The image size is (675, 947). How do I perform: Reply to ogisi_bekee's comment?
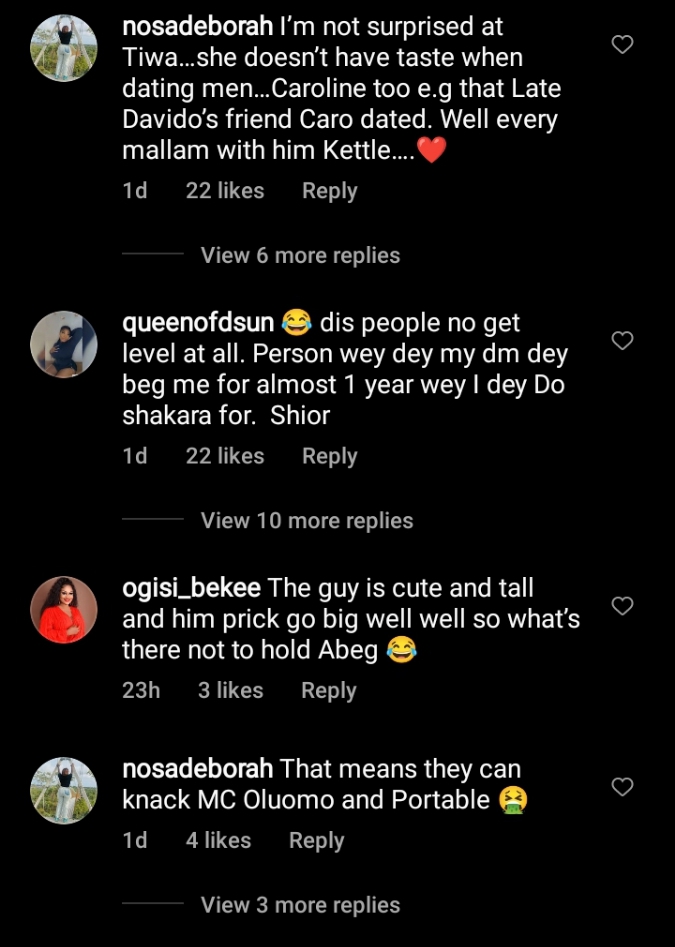click(328, 690)
